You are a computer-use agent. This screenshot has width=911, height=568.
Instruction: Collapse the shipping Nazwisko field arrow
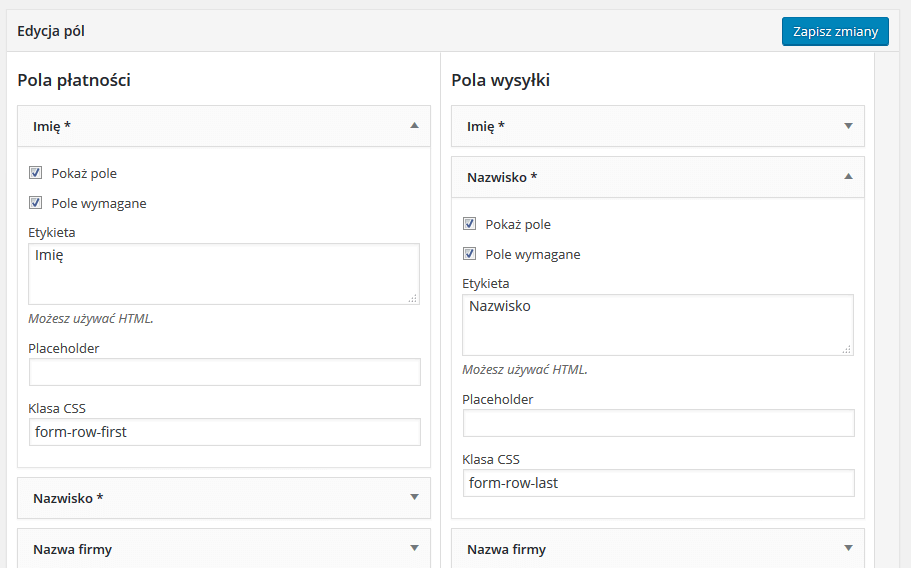click(x=848, y=177)
